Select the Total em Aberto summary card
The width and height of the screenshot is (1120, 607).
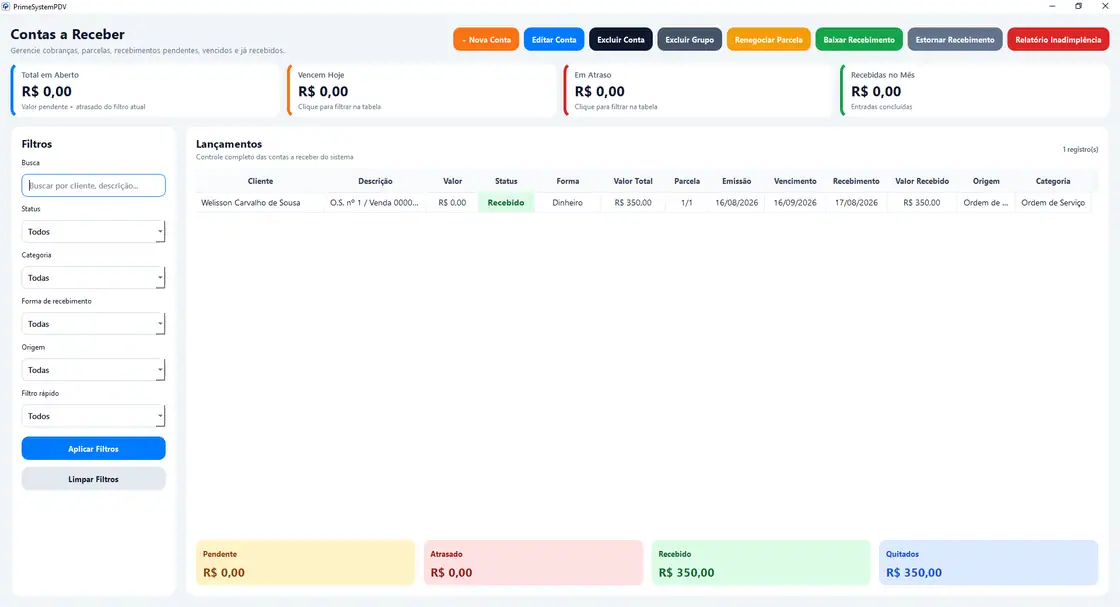(145, 90)
